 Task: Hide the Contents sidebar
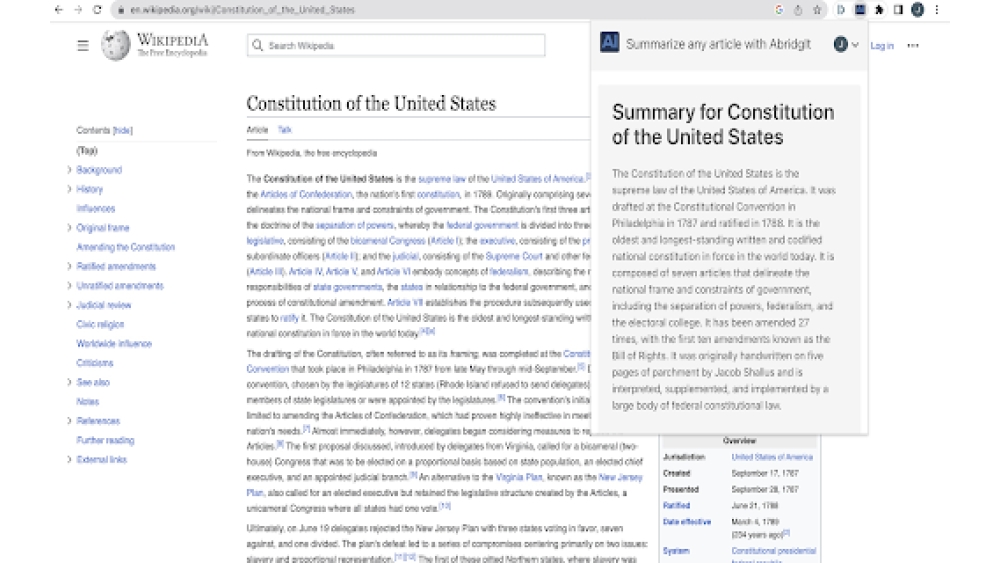click(122, 131)
